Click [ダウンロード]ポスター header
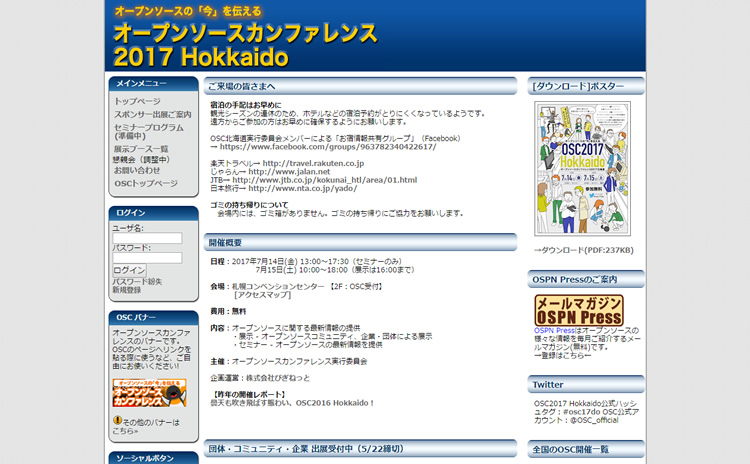750x464 pixels. (x=586, y=86)
